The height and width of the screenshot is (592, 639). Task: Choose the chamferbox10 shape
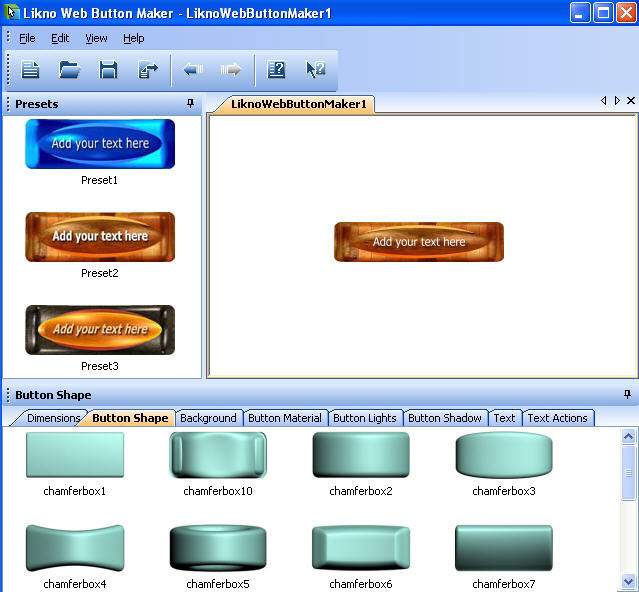click(218, 455)
